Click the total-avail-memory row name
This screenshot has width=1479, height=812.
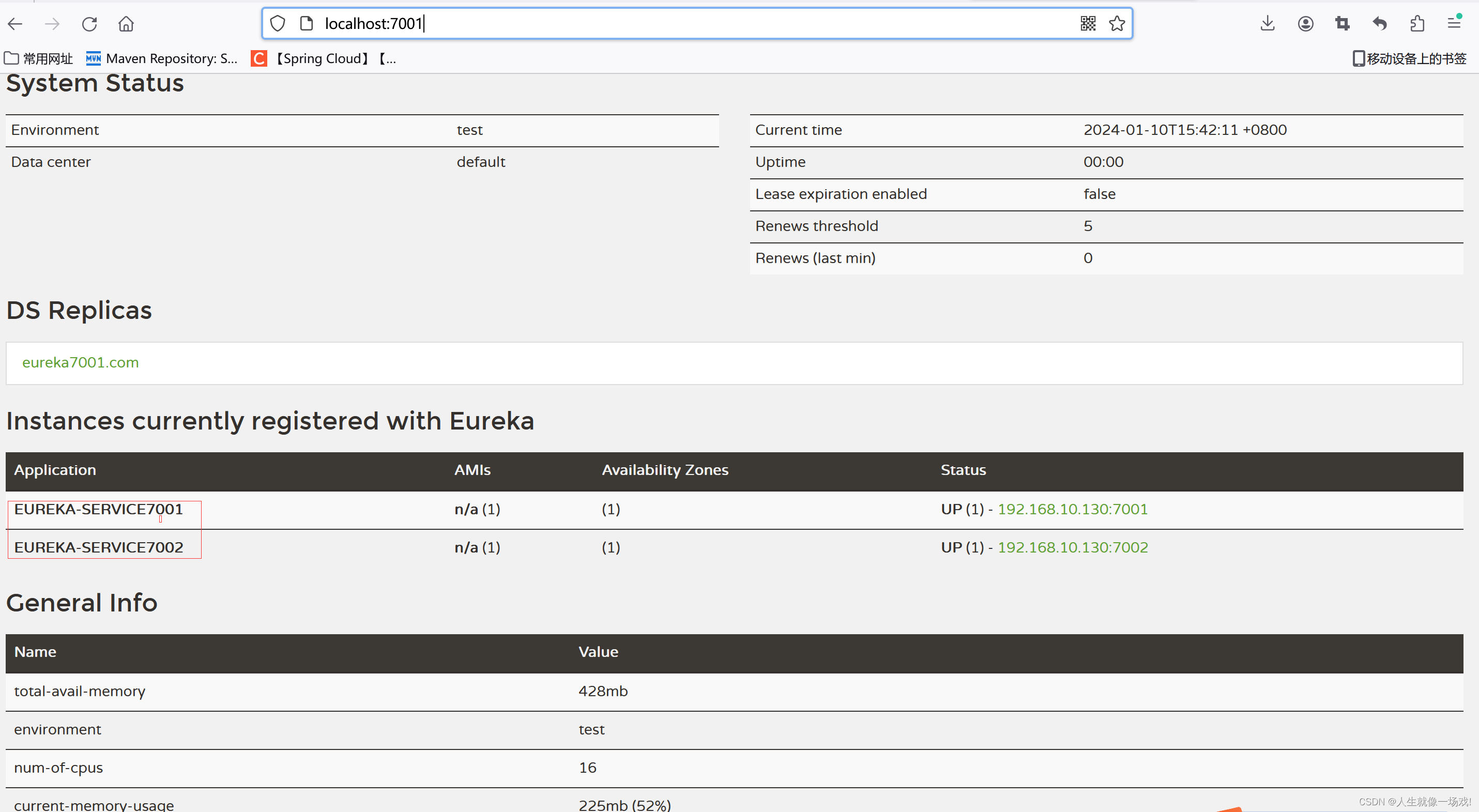[80, 691]
